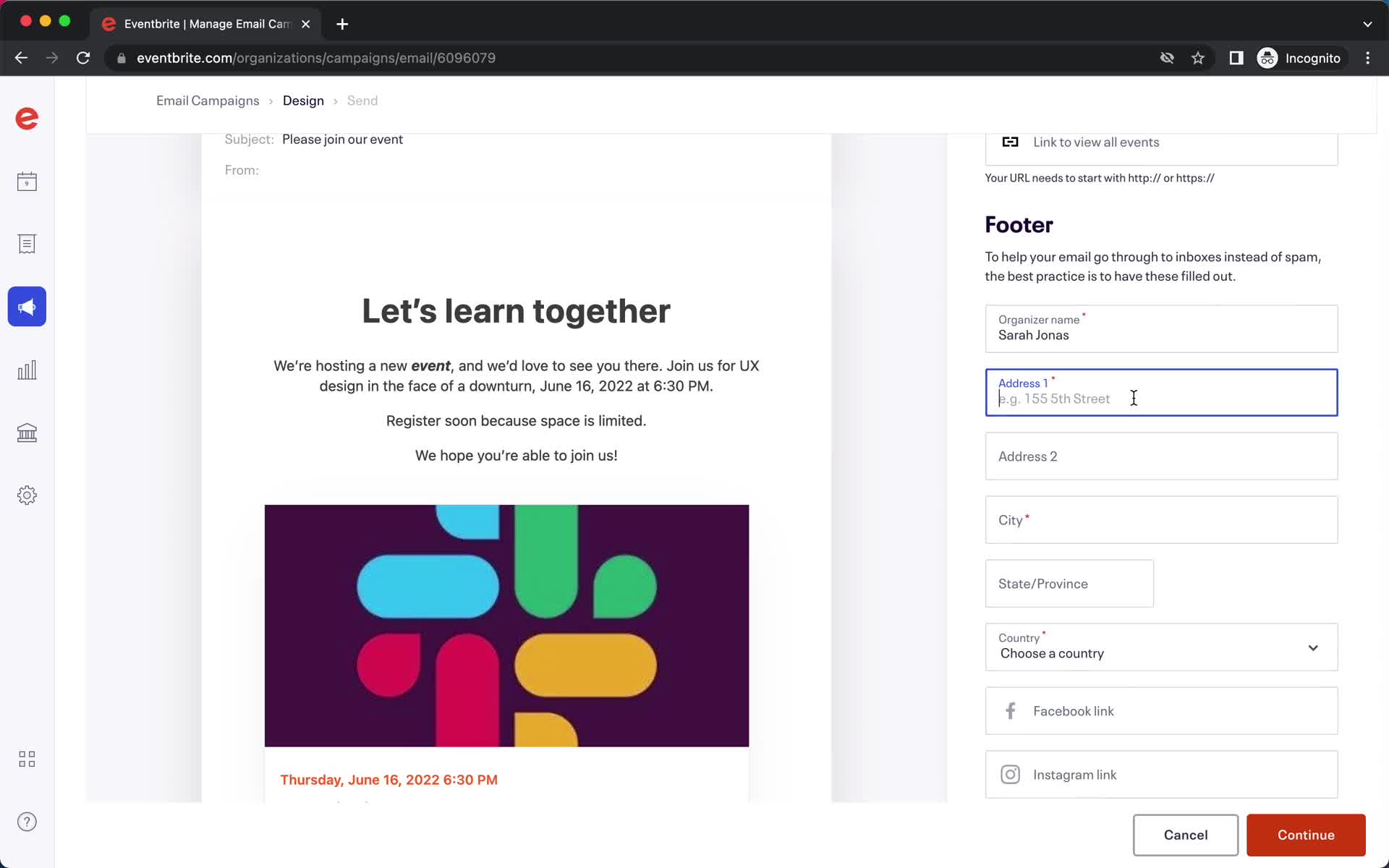
Task: Click the Help question mark icon
Action: 26,821
